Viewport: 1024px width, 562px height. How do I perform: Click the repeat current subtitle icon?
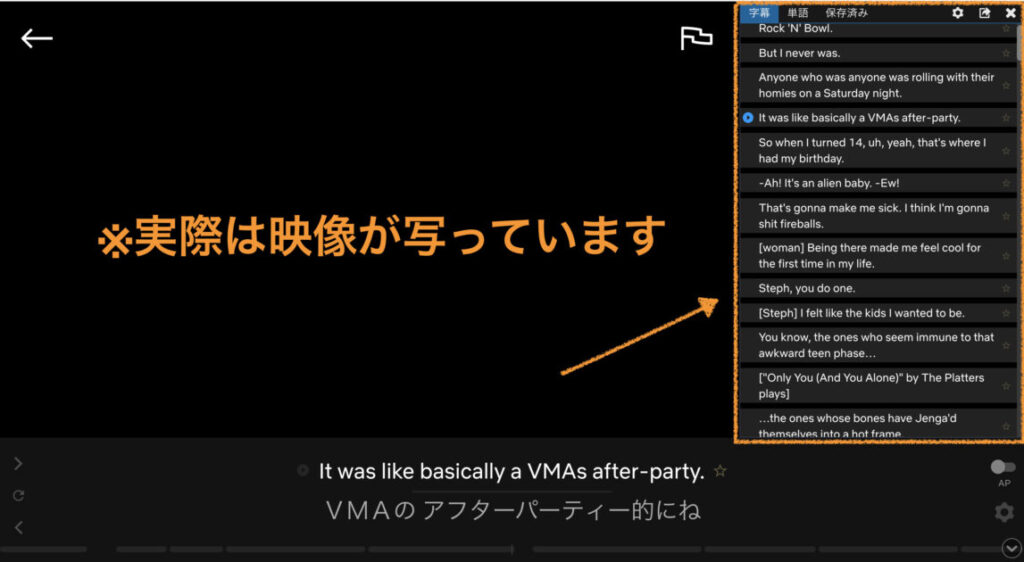pyautogui.click(x=18, y=495)
